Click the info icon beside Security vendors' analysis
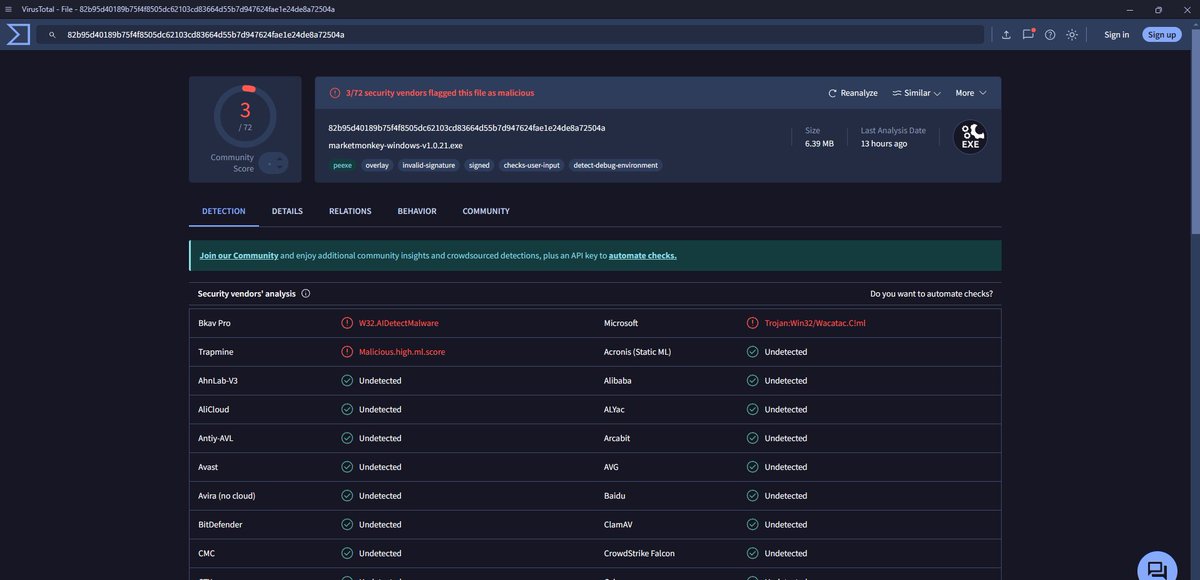The height and width of the screenshot is (580, 1200). click(x=306, y=293)
